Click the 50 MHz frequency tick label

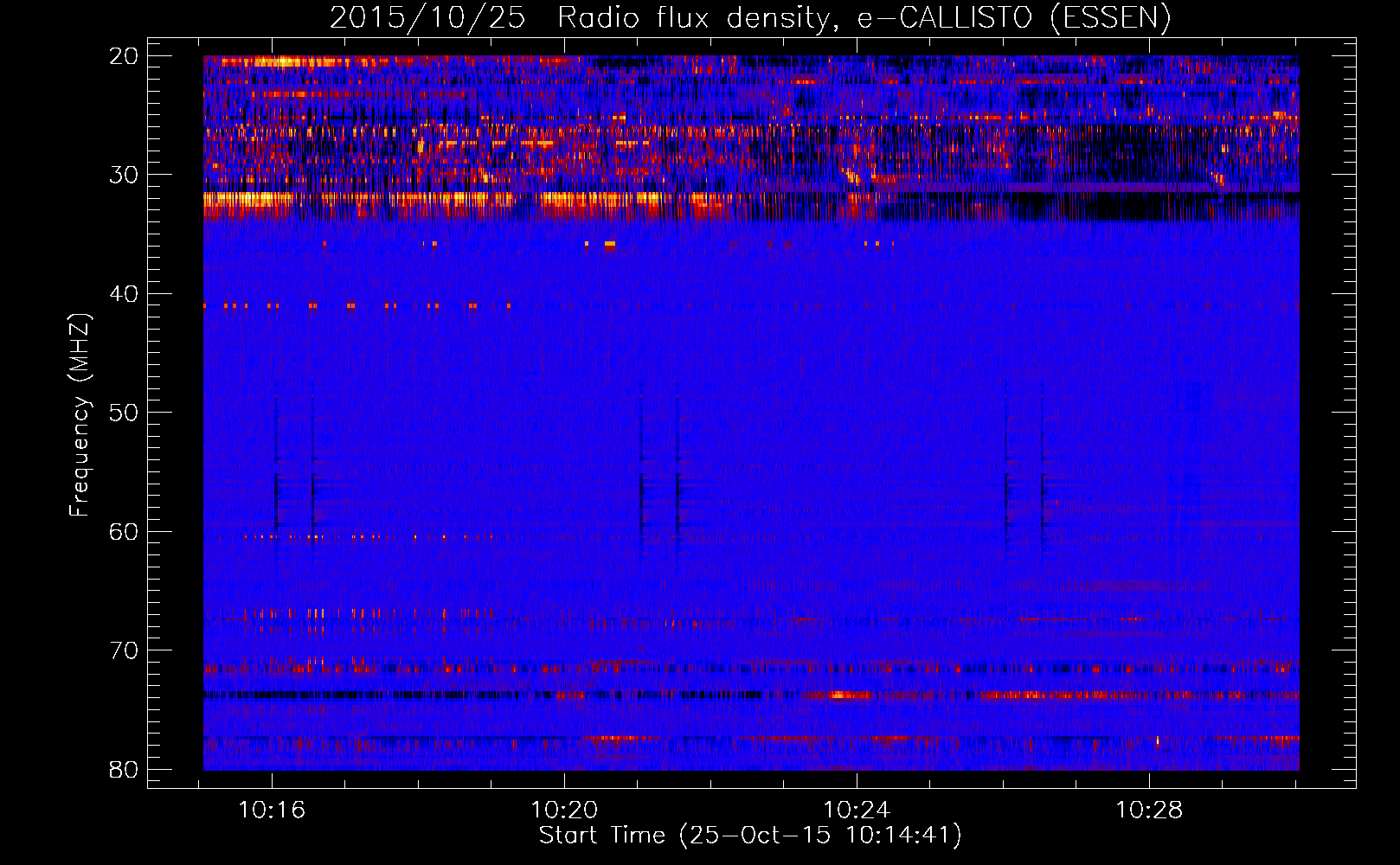tap(124, 413)
